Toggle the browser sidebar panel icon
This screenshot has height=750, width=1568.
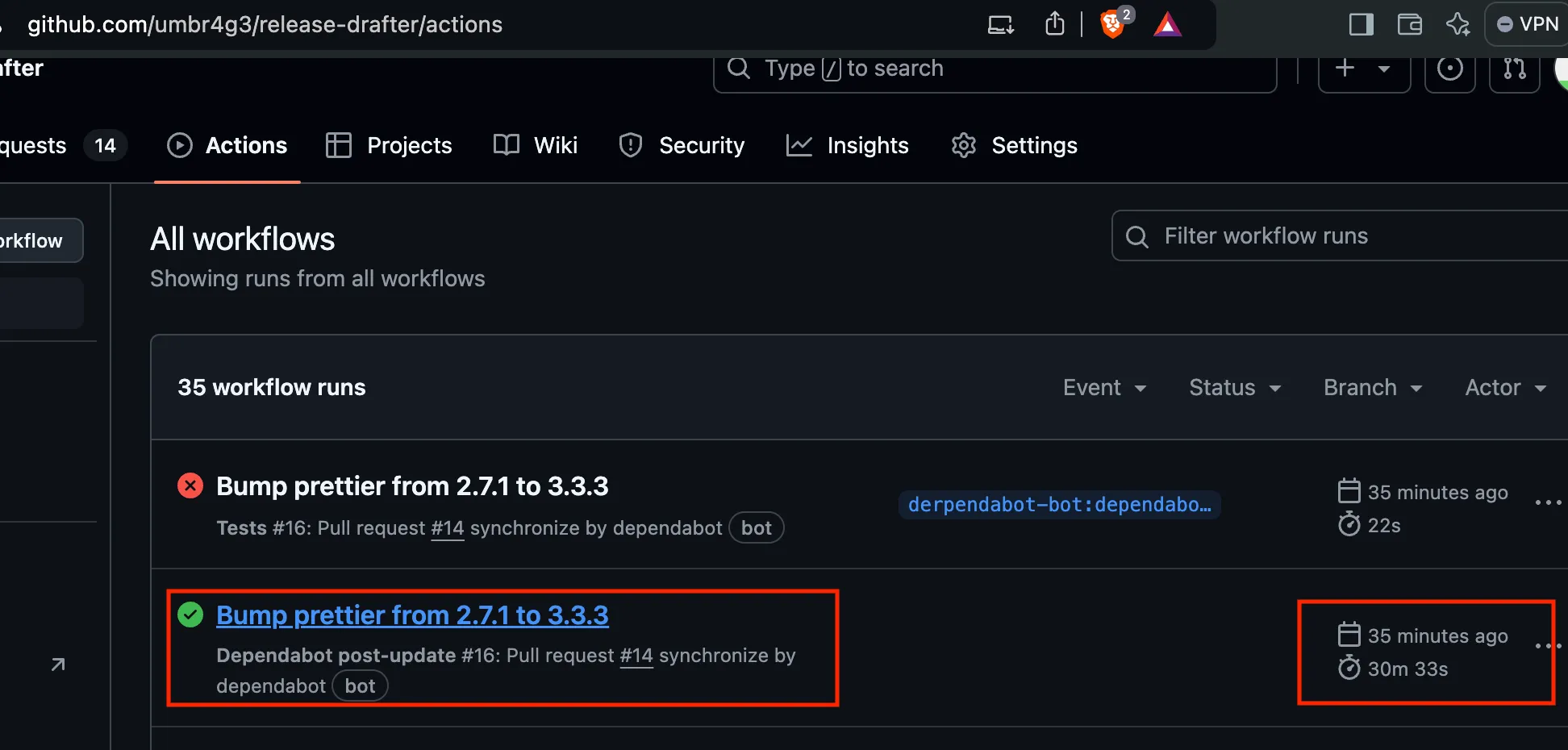coord(1361,24)
